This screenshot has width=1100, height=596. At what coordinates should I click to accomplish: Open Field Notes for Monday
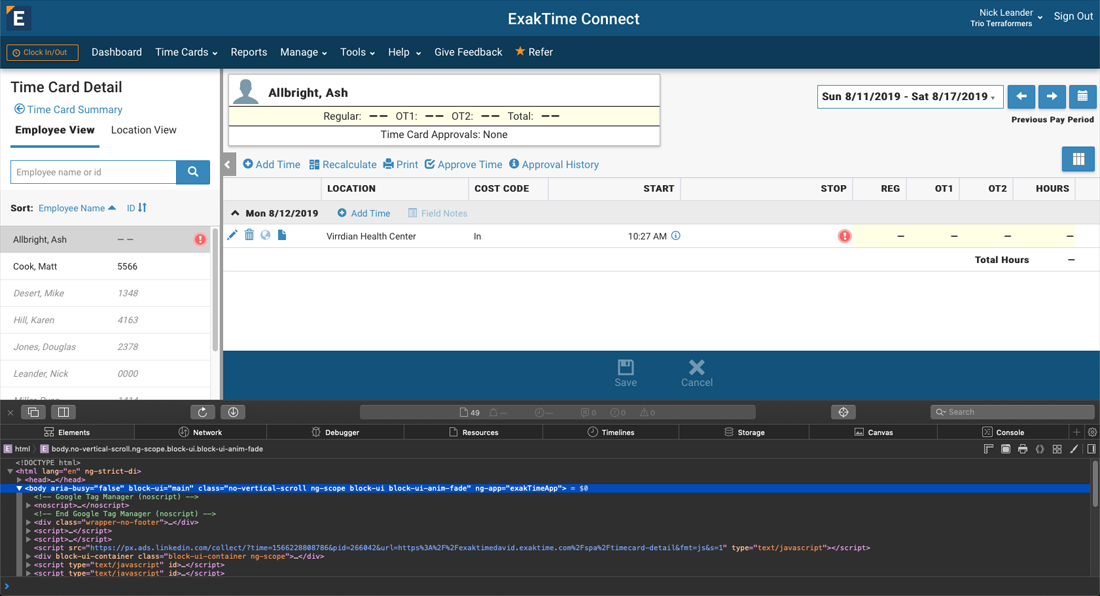pos(438,213)
